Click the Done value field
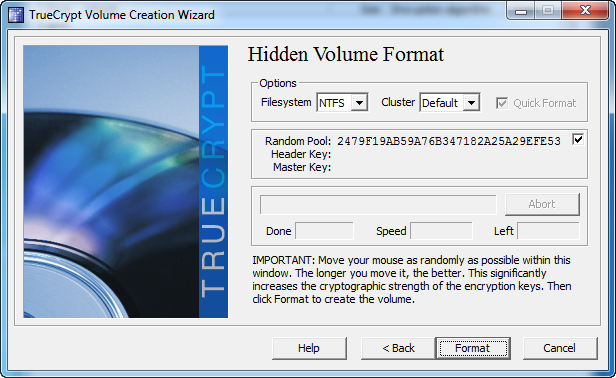Viewport: 616px width, 378px height. click(x=324, y=231)
